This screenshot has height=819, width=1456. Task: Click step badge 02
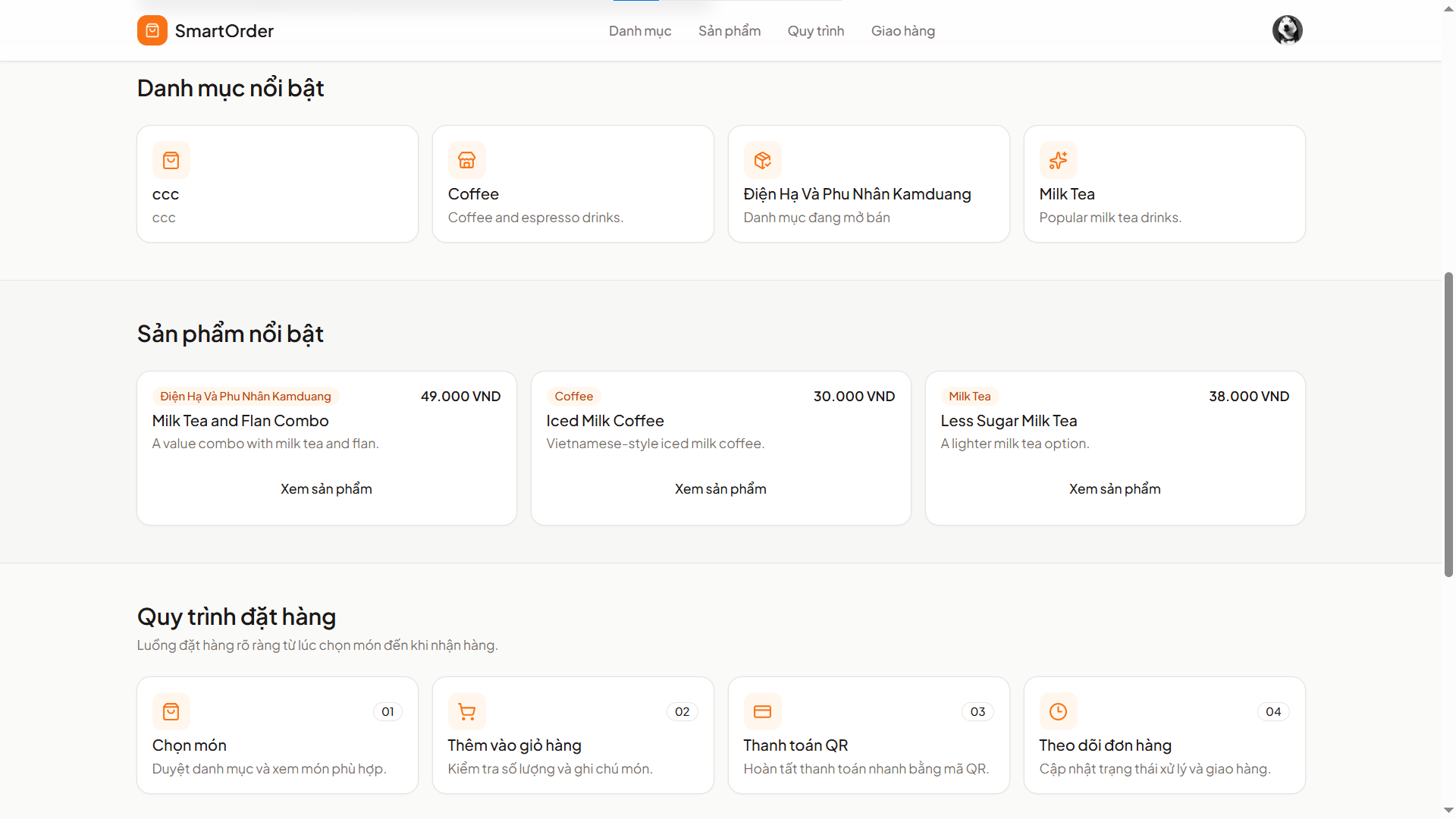click(682, 711)
